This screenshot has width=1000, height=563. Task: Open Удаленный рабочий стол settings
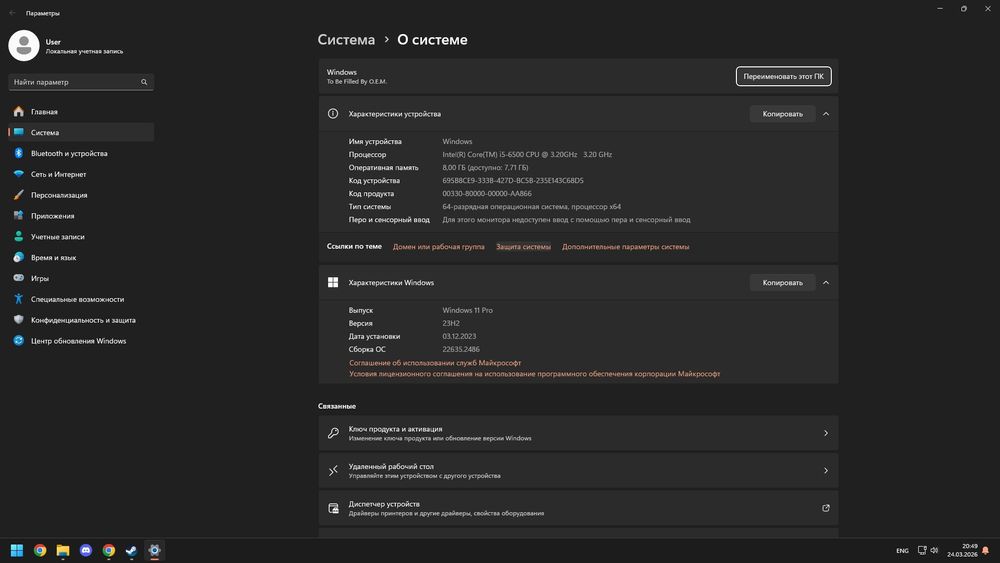[x=578, y=471]
